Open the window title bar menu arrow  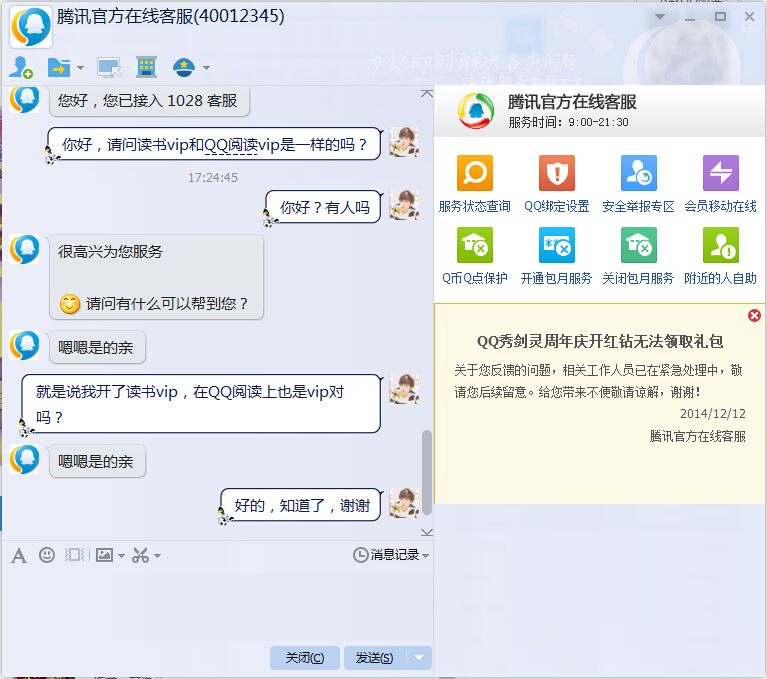[x=660, y=17]
